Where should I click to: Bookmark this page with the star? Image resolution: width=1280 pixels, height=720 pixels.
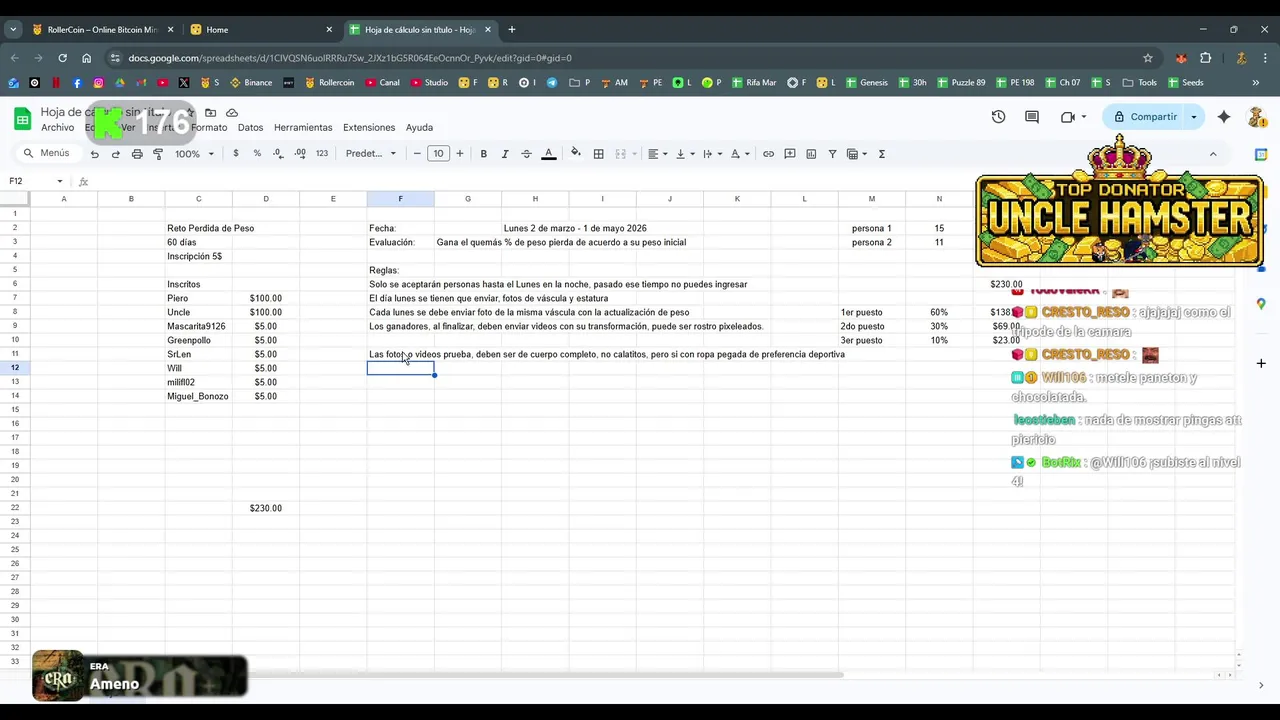(x=1148, y=58)
